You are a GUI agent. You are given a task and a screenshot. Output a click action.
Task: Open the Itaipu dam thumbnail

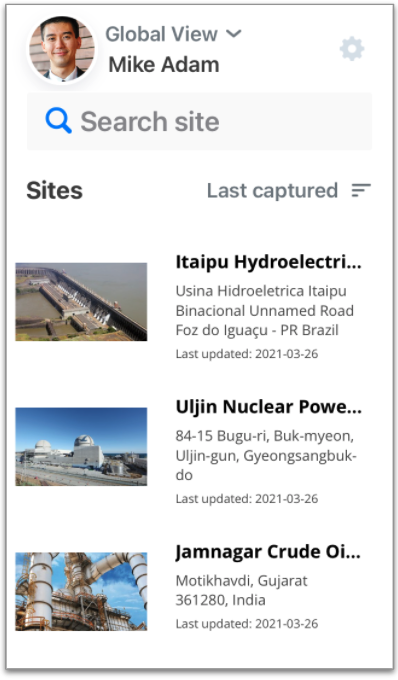pos(81,301)
